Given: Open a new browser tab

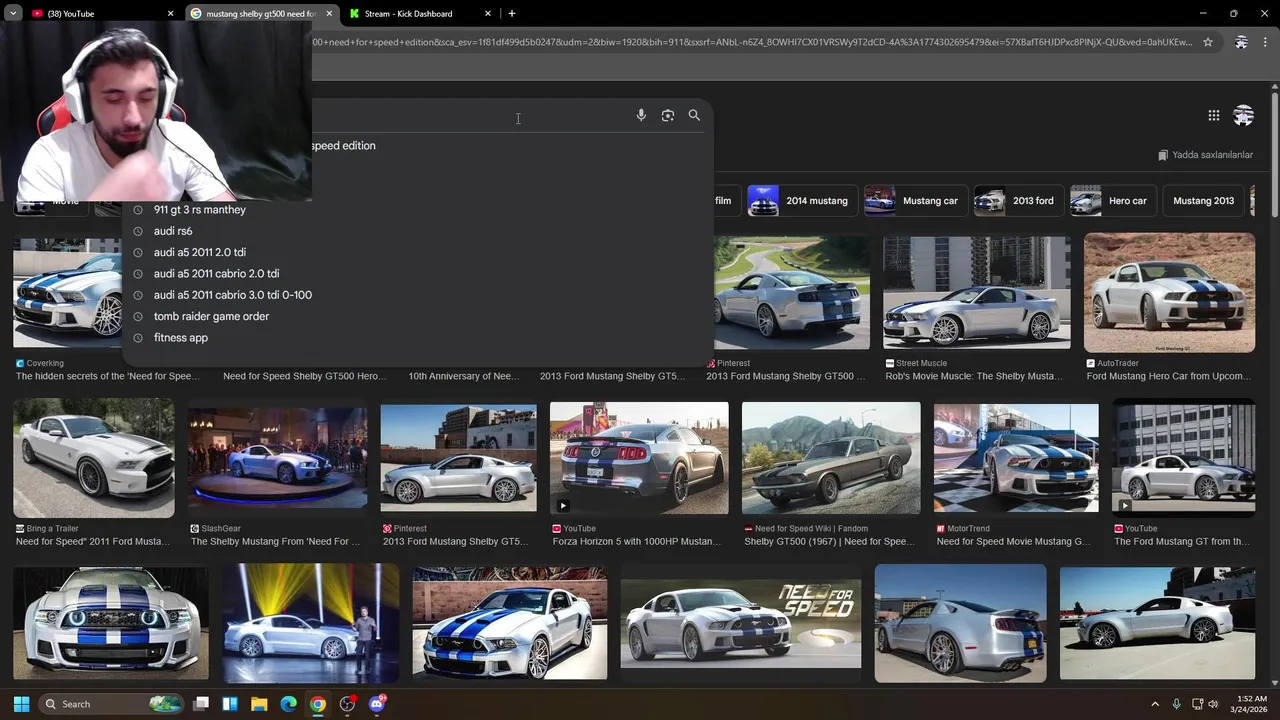Looking at the screenshot, I should click(x=512, y=13).
